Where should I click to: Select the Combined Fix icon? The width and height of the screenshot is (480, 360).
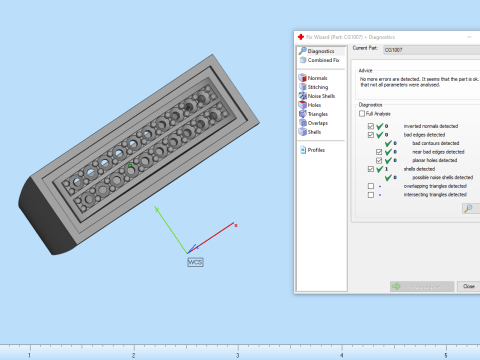303,60
